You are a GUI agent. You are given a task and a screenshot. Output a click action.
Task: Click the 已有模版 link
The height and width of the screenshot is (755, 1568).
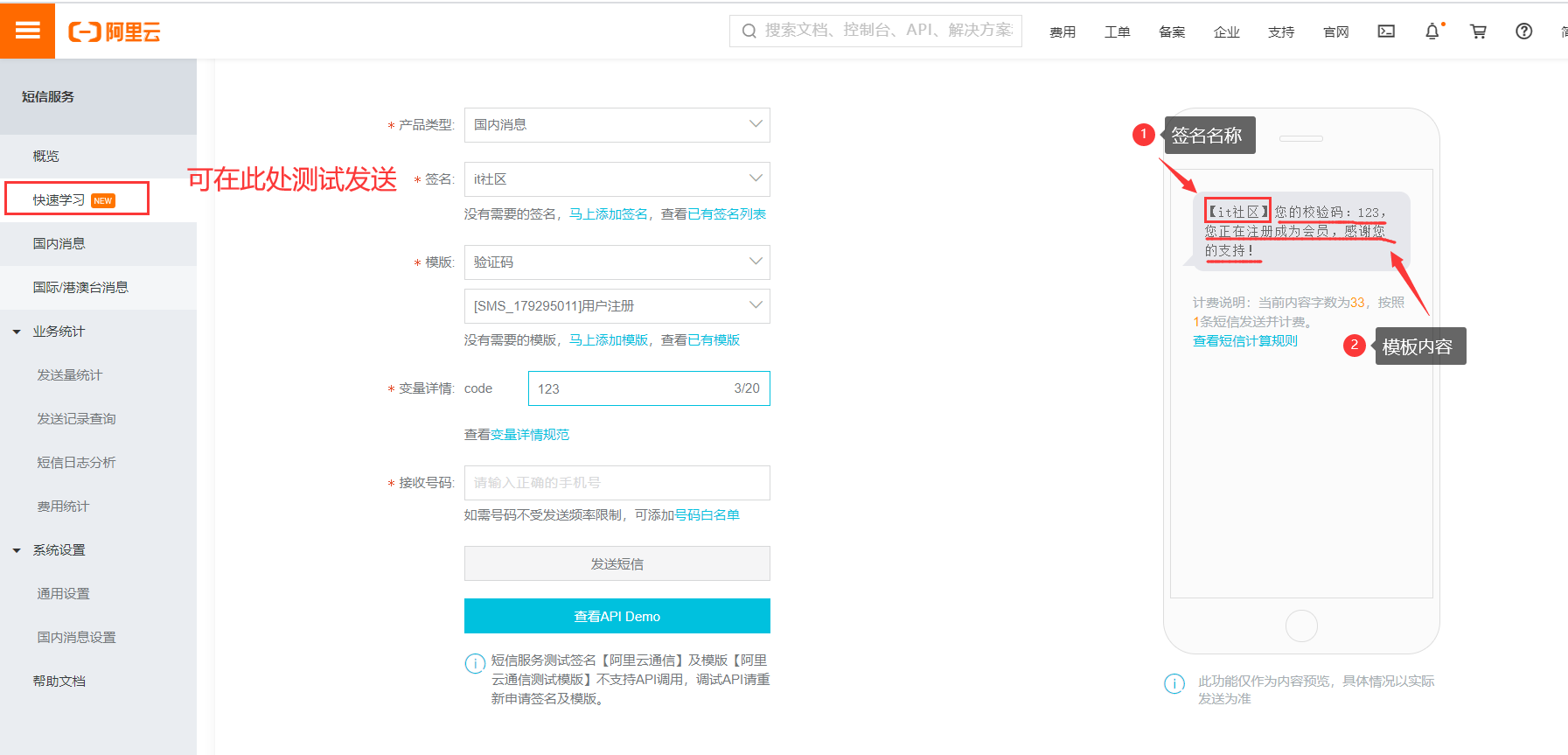pos(714,340)
